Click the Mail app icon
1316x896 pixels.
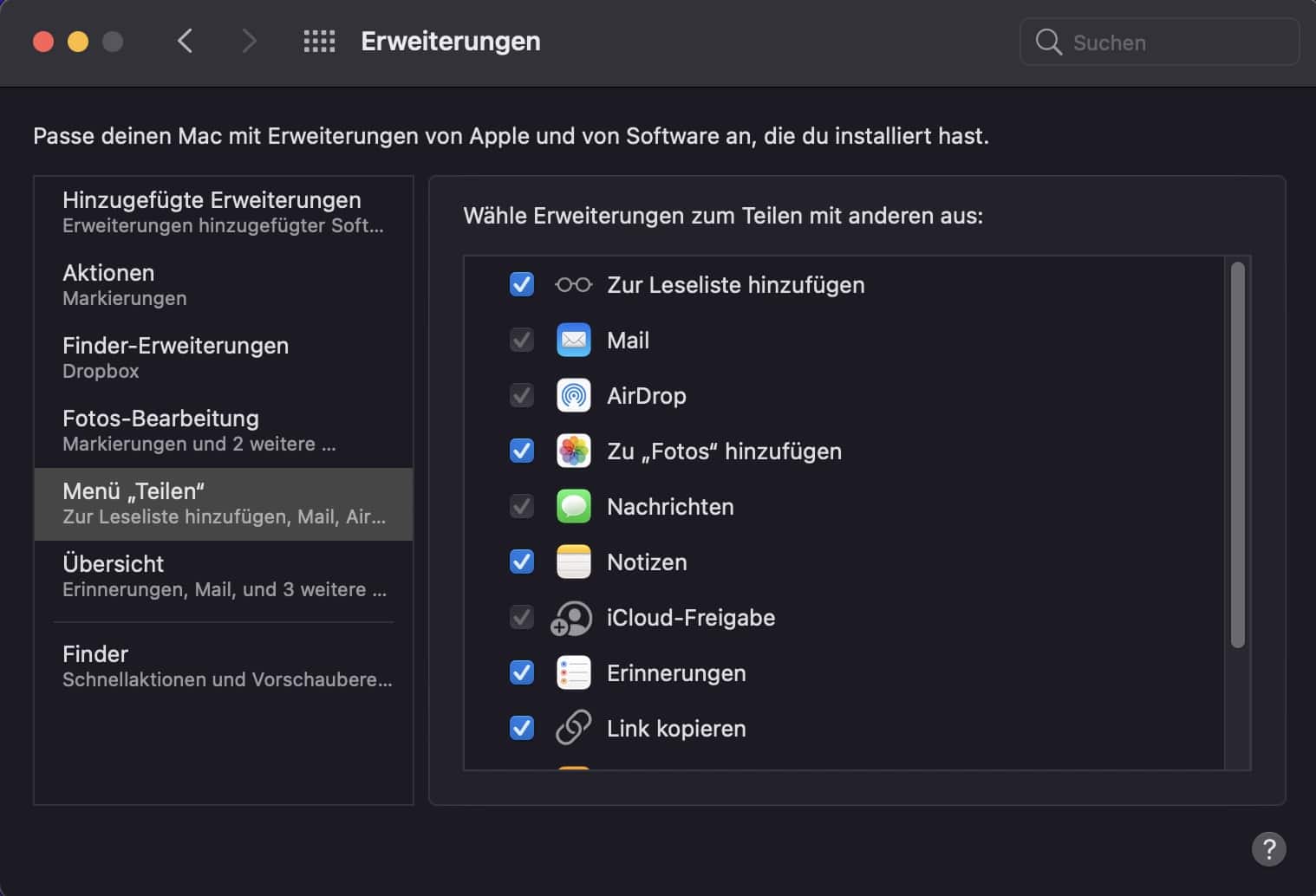(573, 341)
